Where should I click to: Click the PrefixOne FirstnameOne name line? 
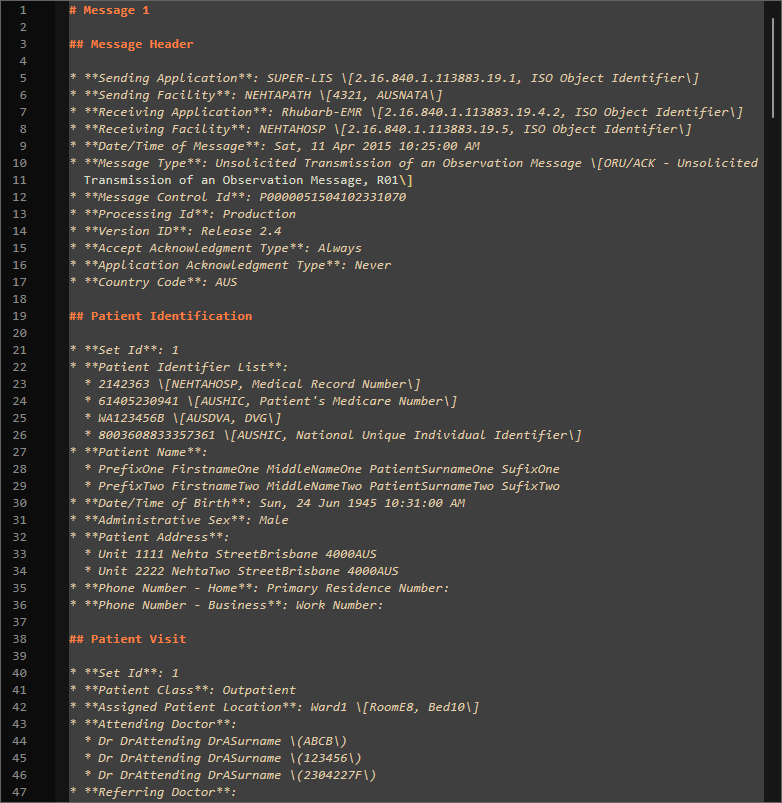[322, 469]
